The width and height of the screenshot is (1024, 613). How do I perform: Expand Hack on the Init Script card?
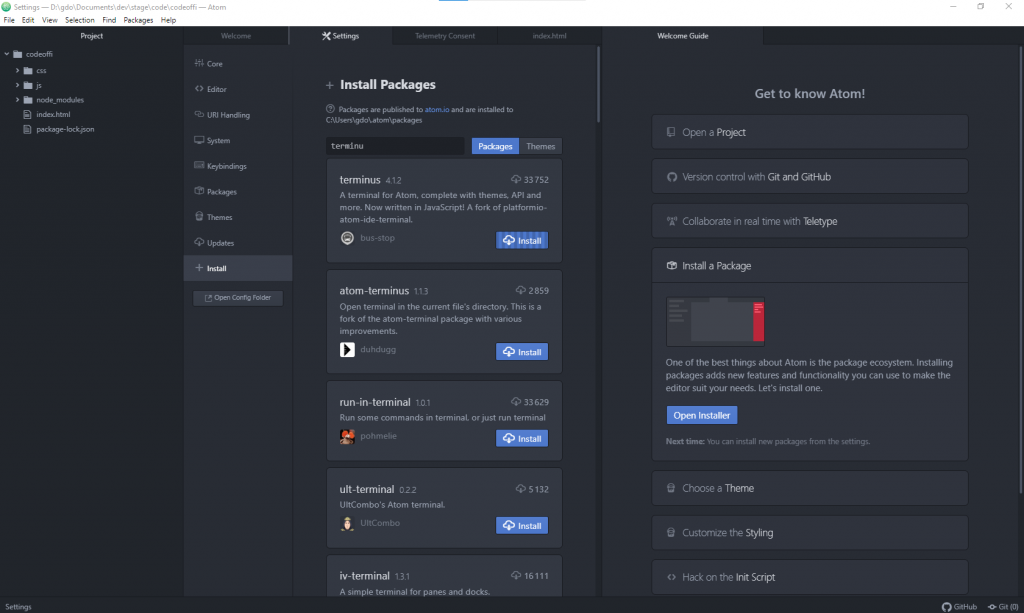tap(810, 577)
